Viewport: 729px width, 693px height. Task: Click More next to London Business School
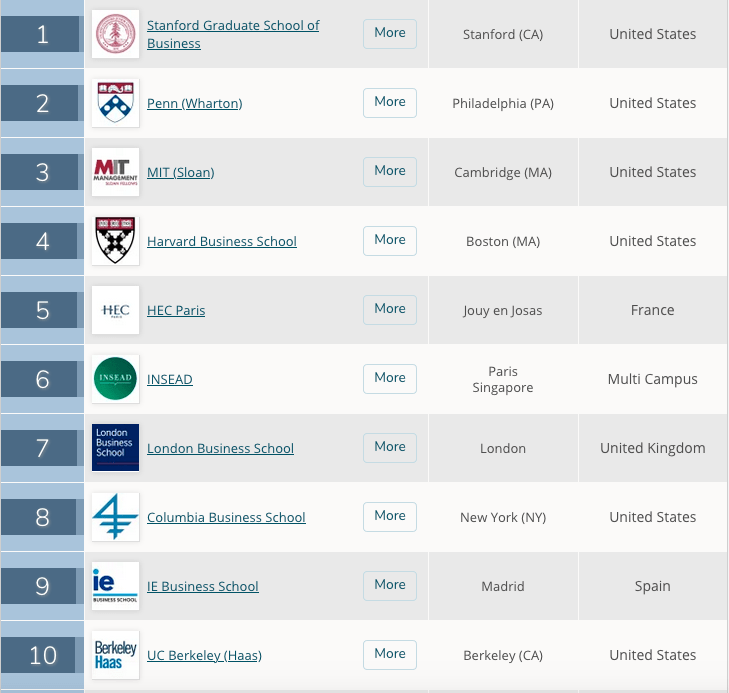point(390,448)
